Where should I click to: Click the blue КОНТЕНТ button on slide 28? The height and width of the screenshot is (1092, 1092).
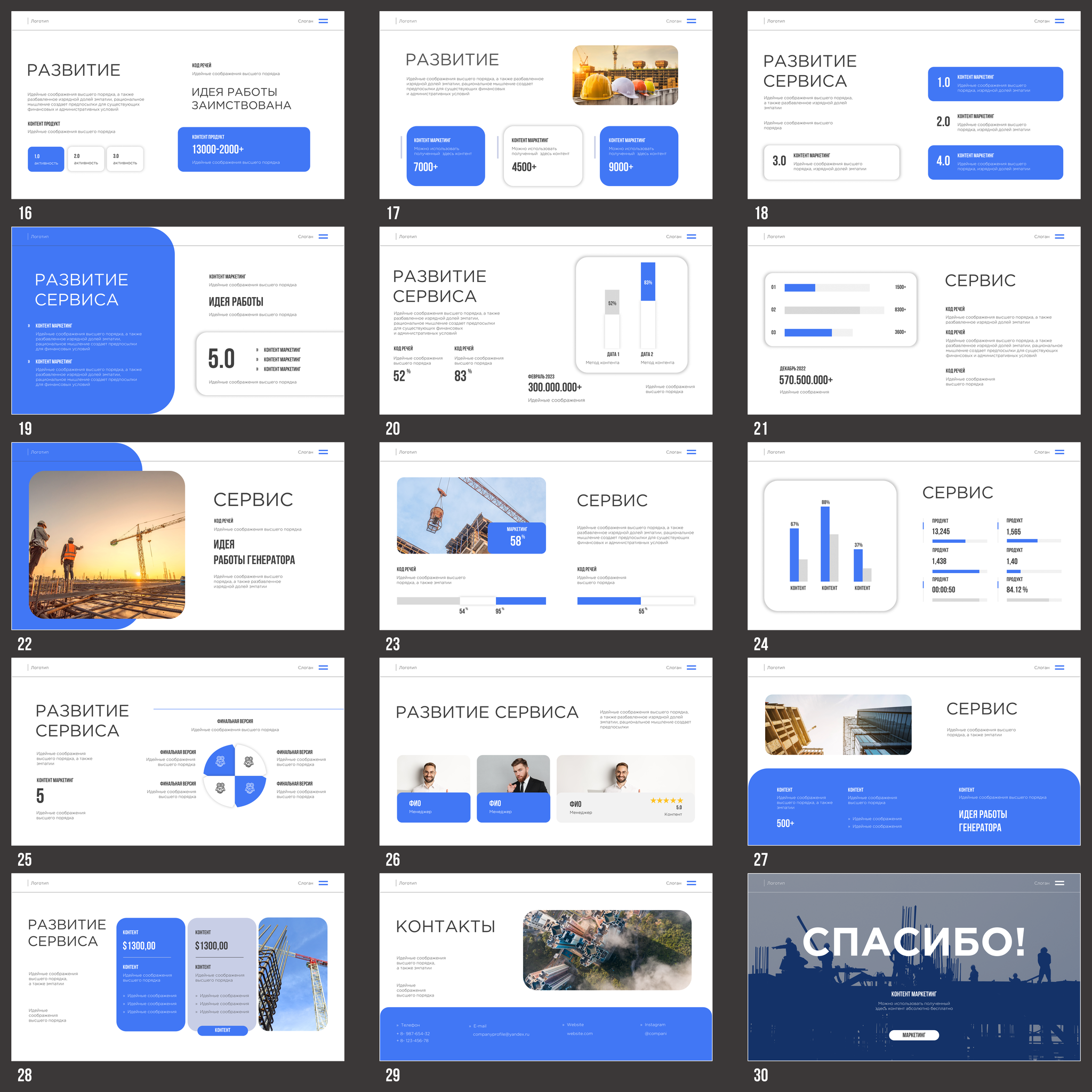tap(223, 1030)
